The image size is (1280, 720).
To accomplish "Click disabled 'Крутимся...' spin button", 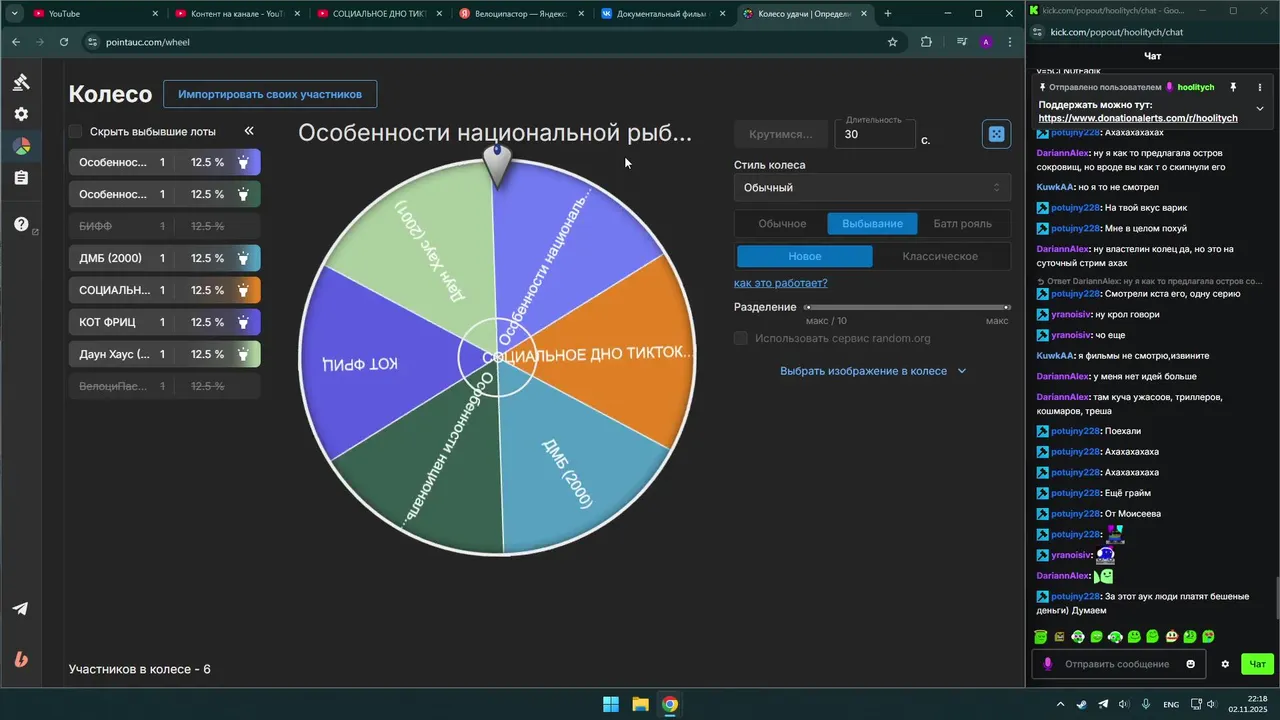I will click(781, 134).
